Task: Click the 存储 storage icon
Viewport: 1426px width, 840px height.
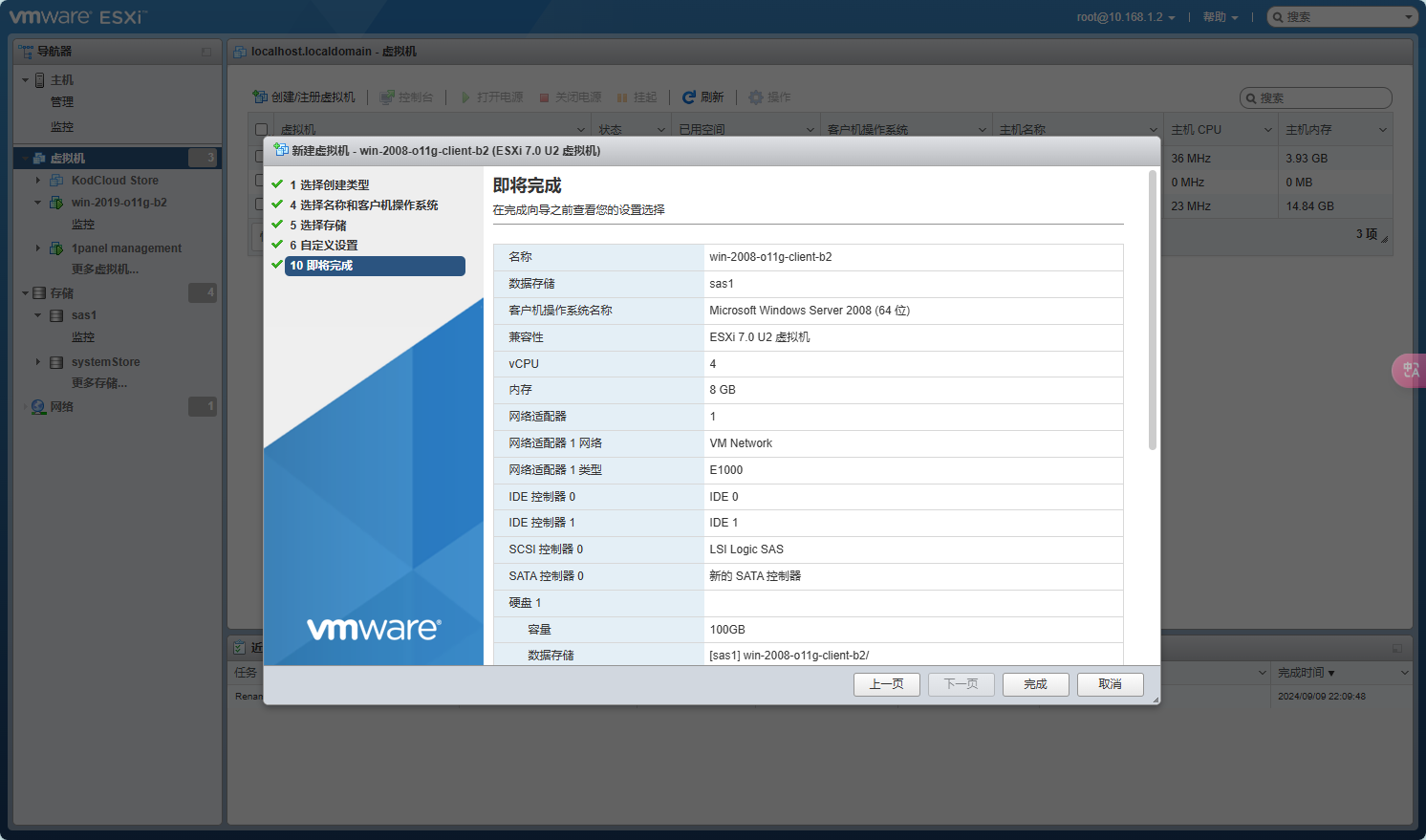Action: [x=39, y=293]
